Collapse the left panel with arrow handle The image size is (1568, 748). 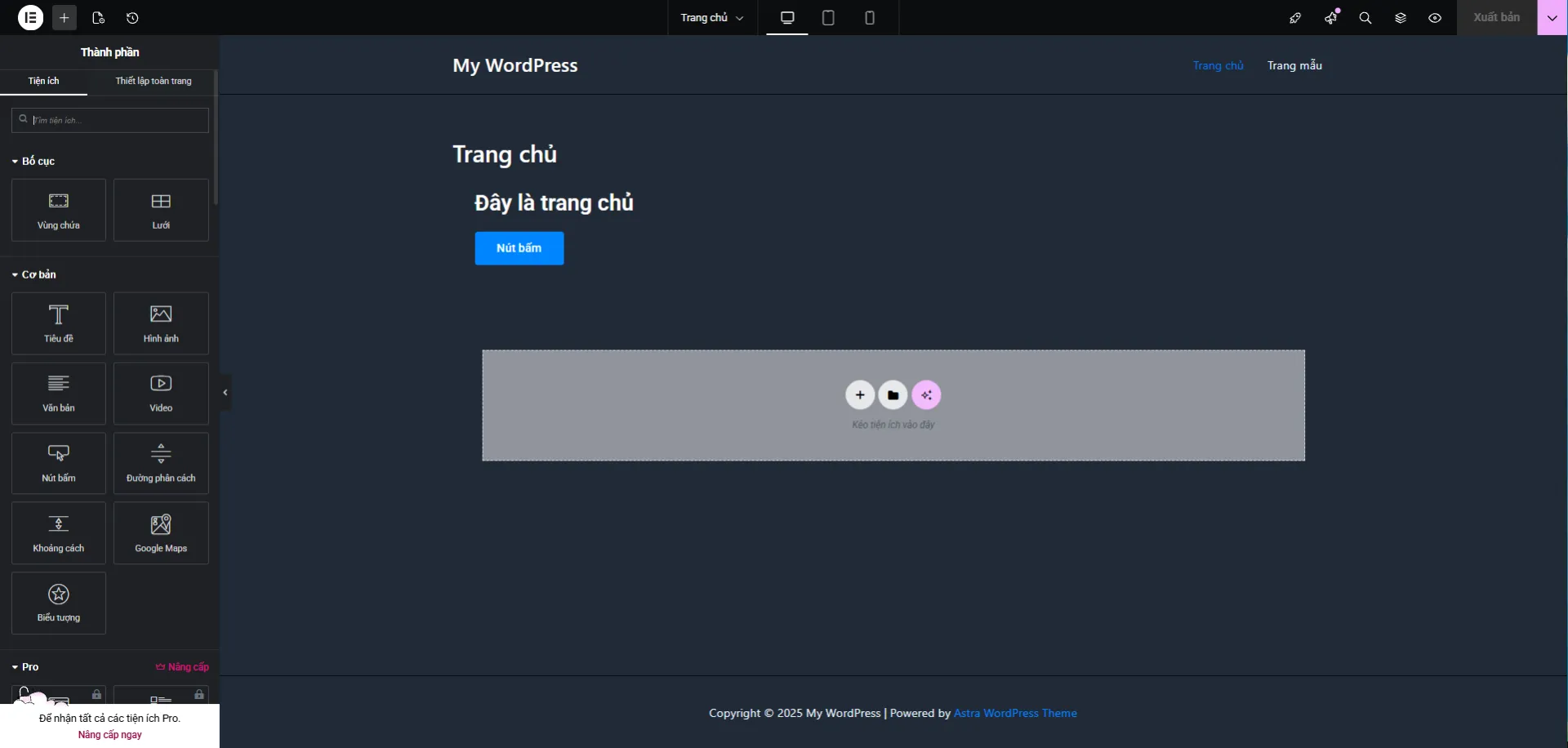(225, 393)
